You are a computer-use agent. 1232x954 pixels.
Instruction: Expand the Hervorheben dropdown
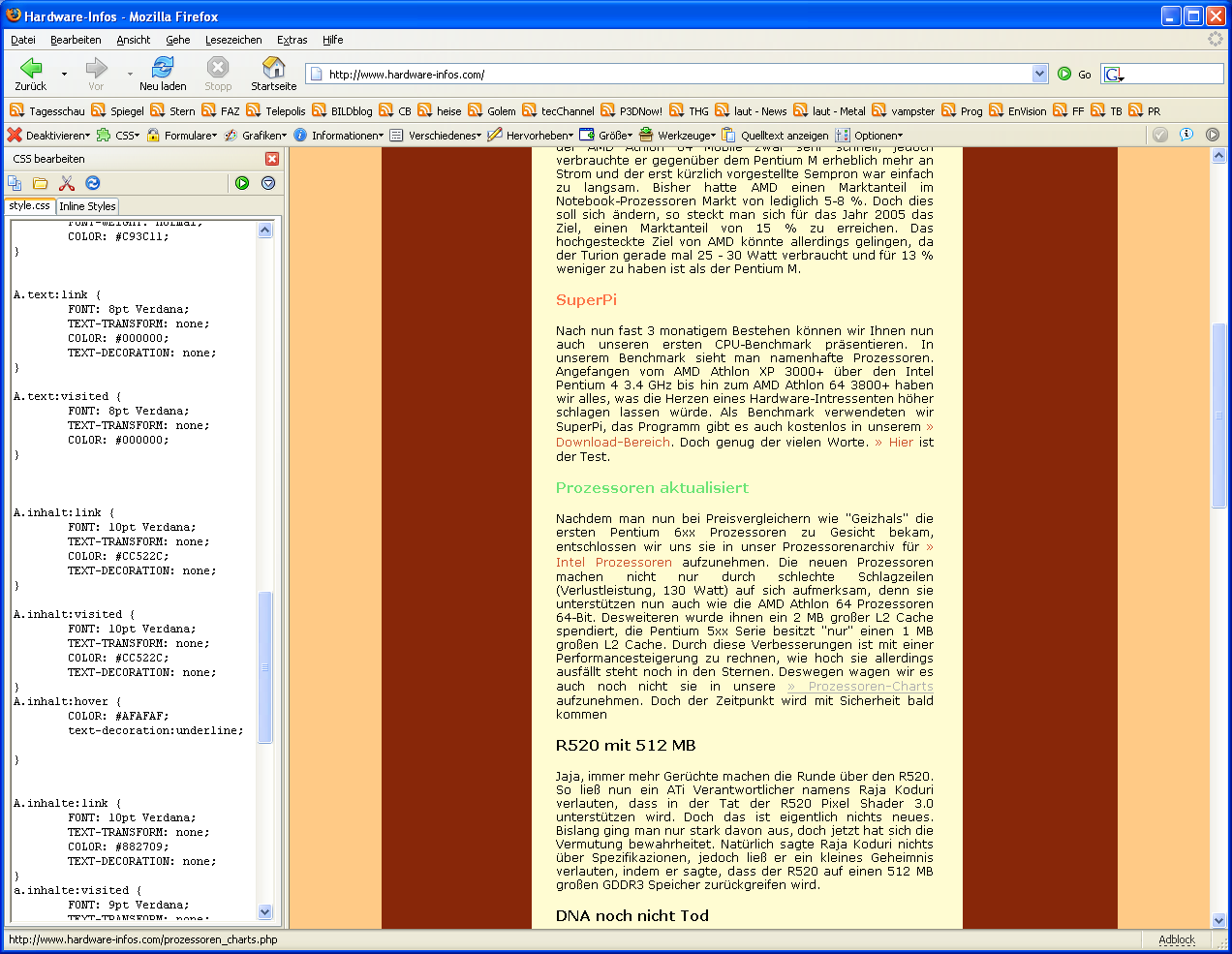point(531,136)
